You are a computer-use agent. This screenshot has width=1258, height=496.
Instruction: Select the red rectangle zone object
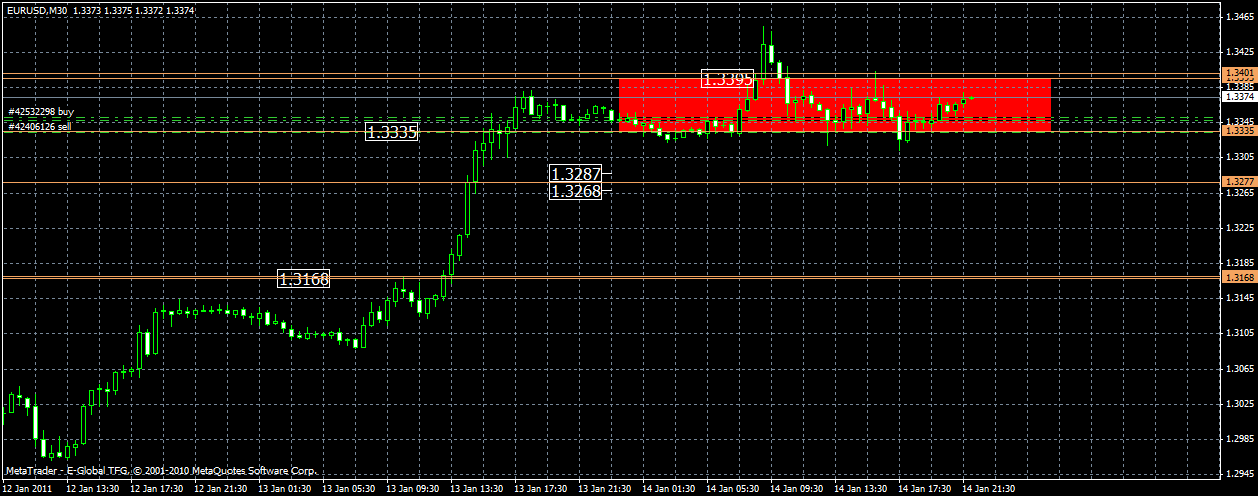click(x=835, y=105)
